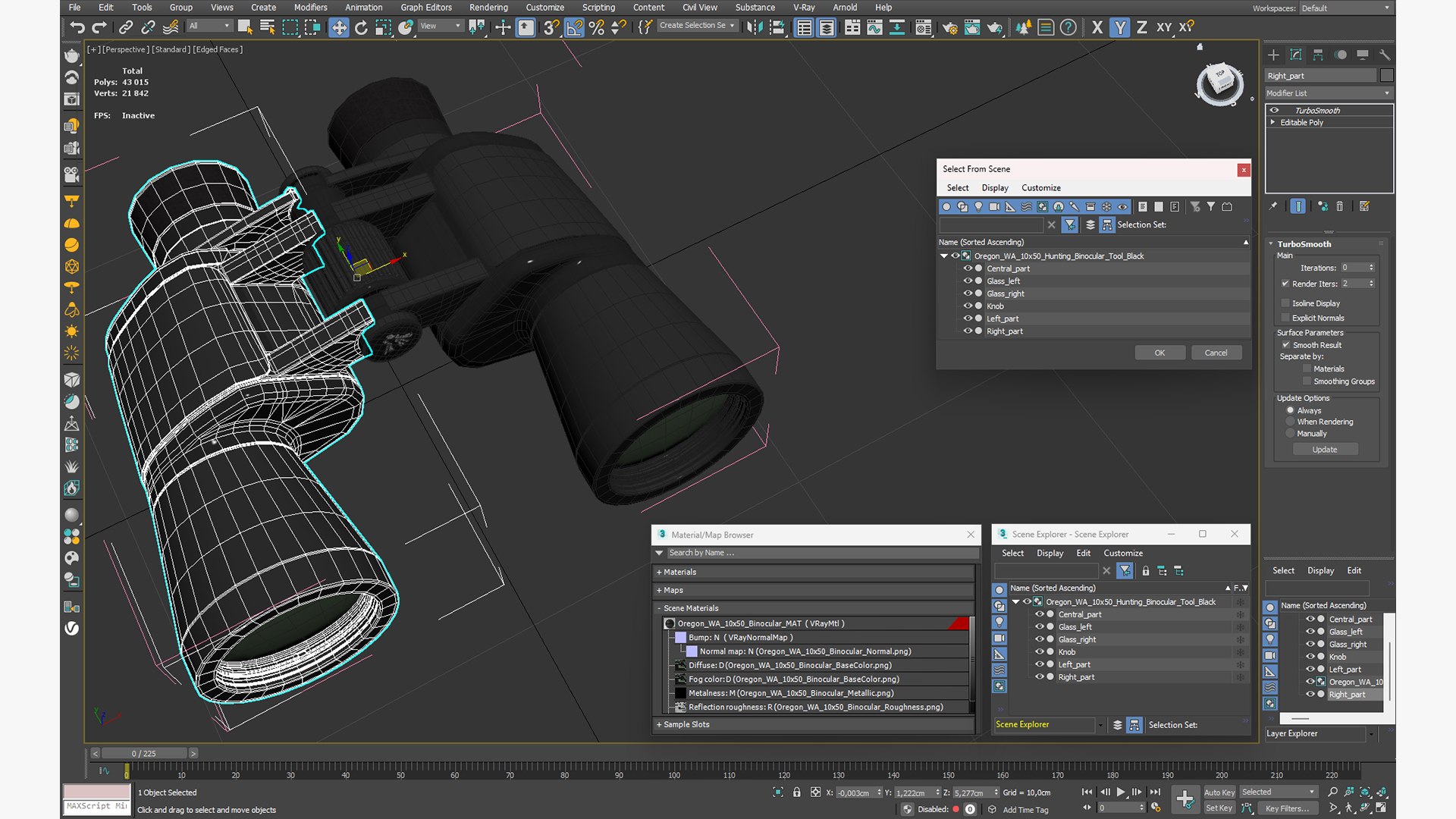Click the Redo arrow in main toolbar
The width and height of the screenshot is (1456, 819).
click(x=99, y=28)
